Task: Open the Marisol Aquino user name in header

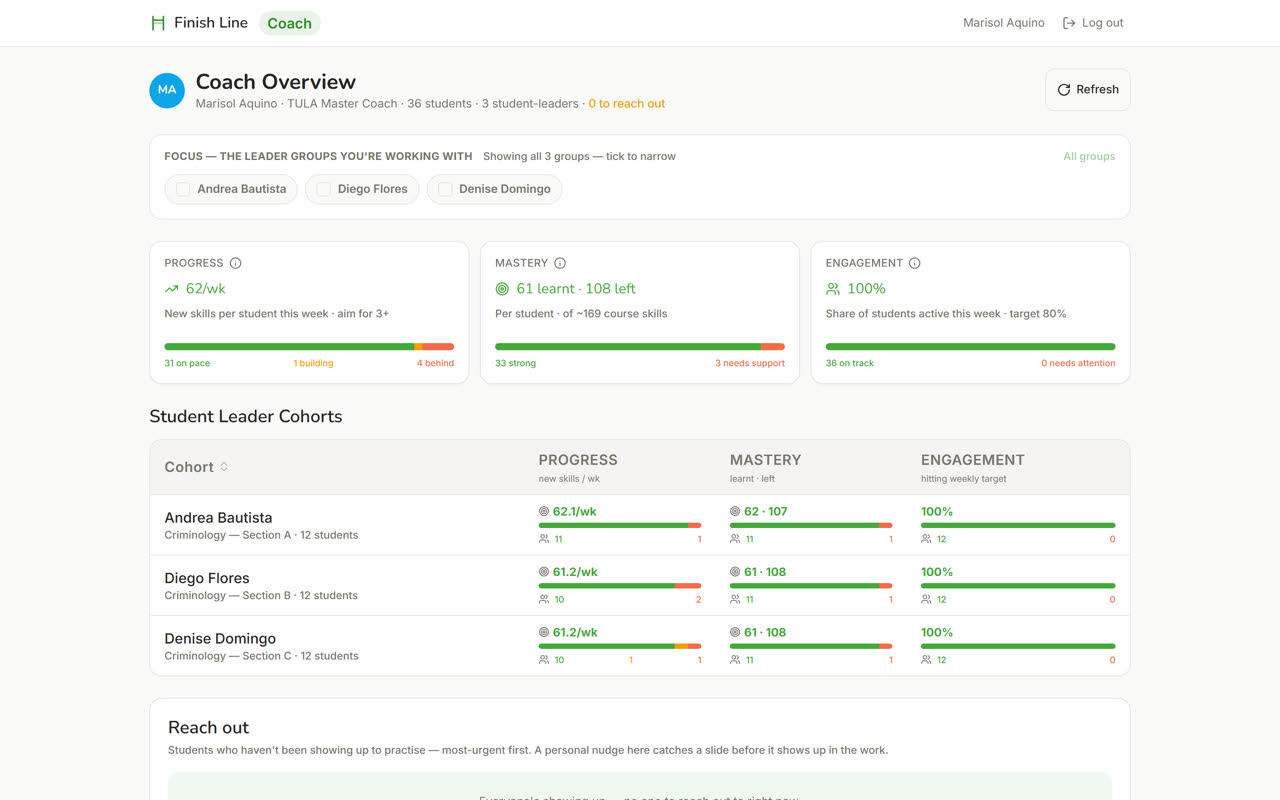Action: [x=1004, y=23]
